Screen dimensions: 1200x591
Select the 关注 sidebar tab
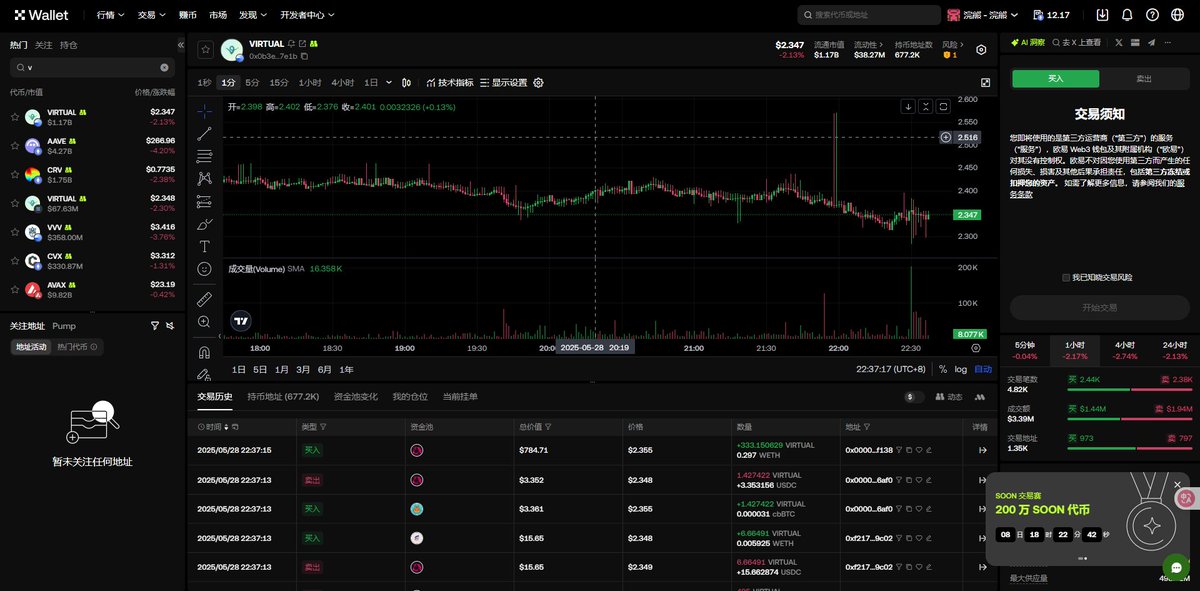tap(43, 45)
